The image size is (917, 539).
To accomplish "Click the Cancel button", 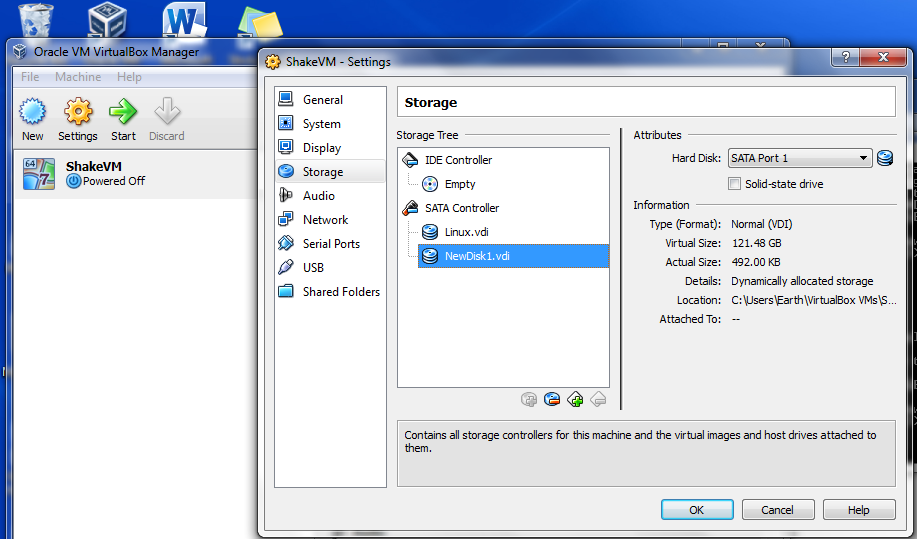I will (778, 509).
